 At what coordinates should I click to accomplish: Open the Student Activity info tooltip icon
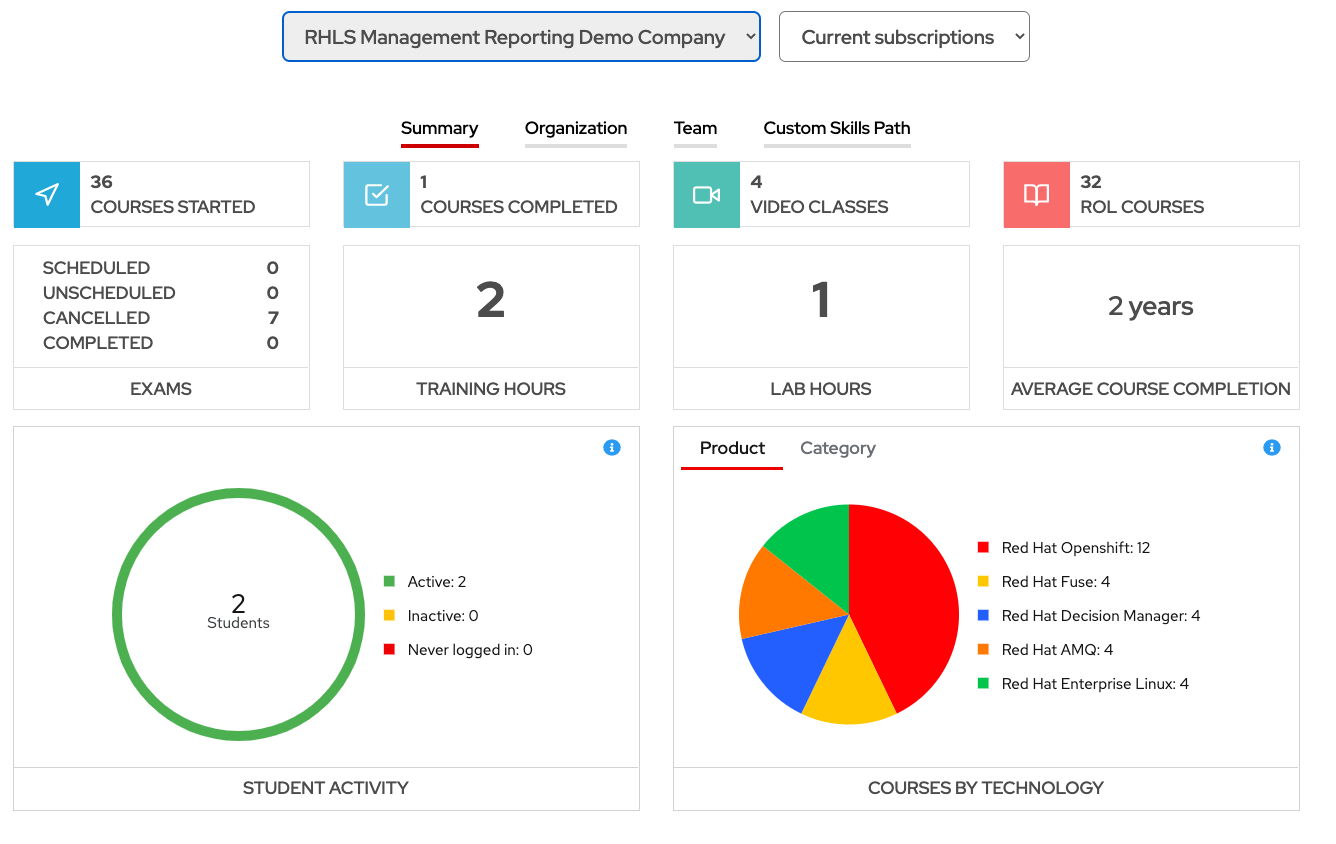(612, 447)
